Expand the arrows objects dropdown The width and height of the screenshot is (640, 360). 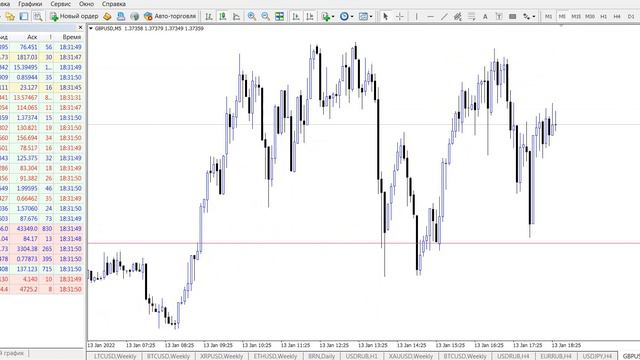[x=534, y=17]
